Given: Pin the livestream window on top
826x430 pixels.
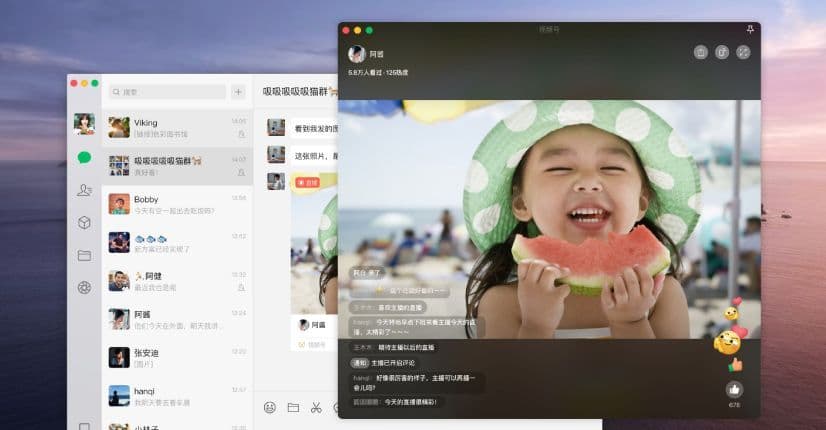Looking at the screenshot, I should (x=750, y=29).
